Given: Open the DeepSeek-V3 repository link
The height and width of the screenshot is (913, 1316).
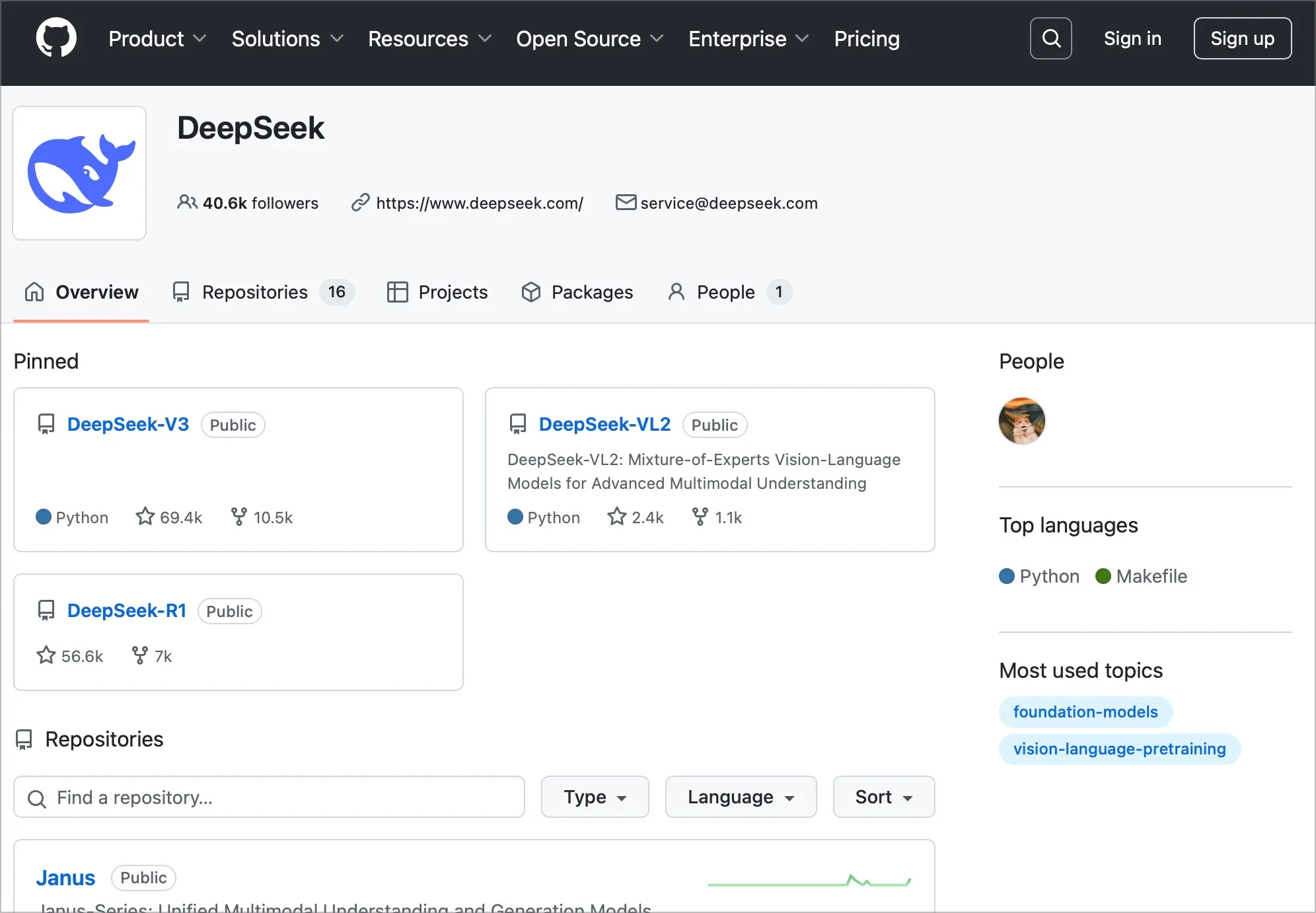Looking at the screenshot, I should pyautogui.click(x=128, y=424).
